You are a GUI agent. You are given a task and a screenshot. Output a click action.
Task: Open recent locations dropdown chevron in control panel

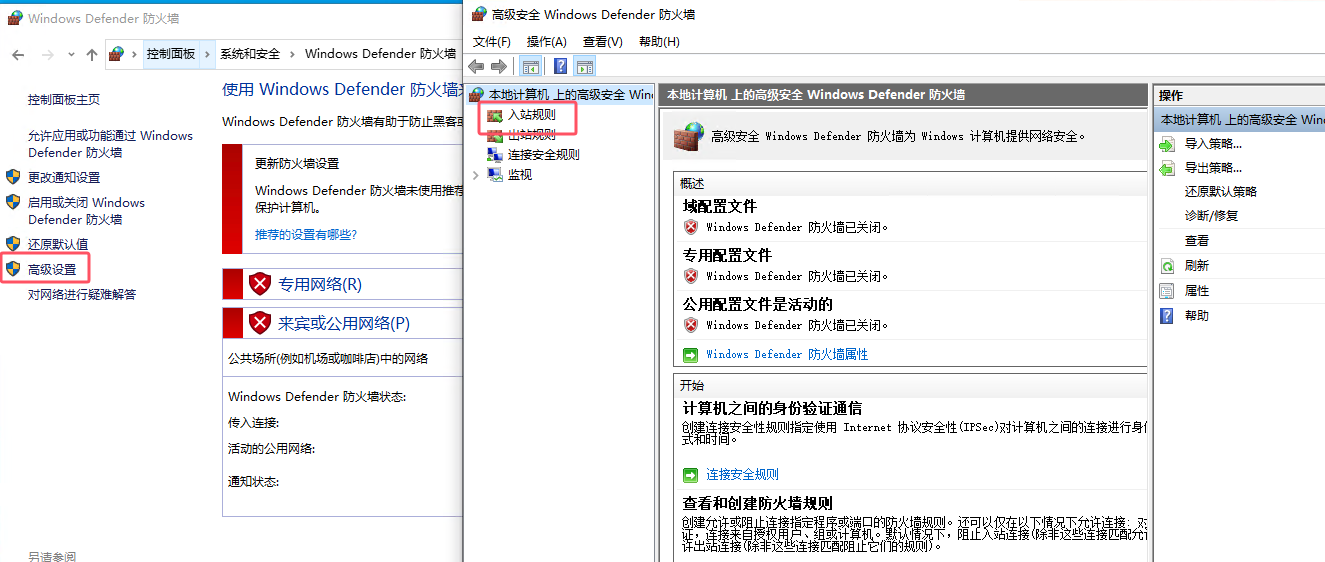pos(71,54)
